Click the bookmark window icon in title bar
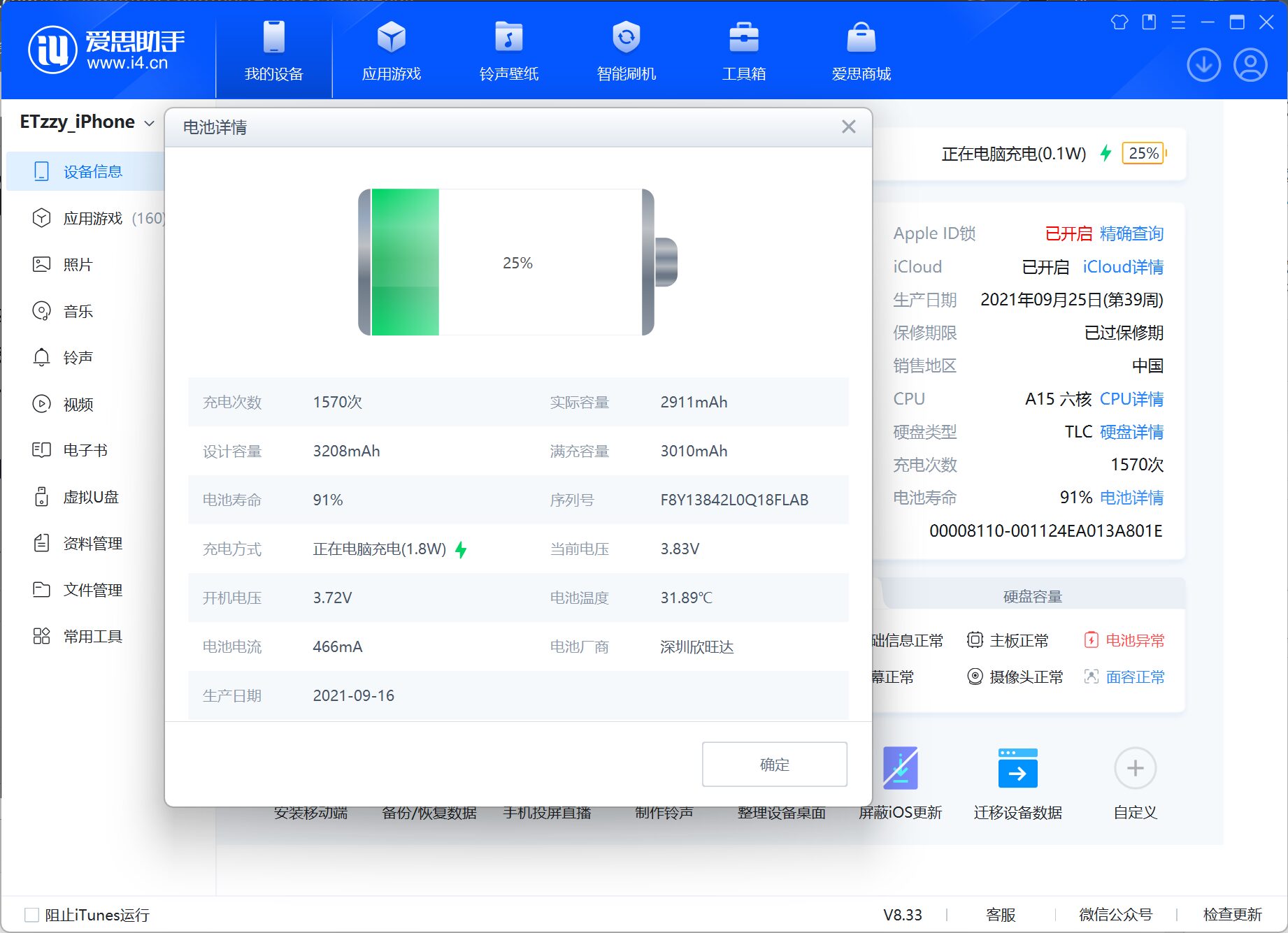The image size is (1288, 933). [1149, 22]
